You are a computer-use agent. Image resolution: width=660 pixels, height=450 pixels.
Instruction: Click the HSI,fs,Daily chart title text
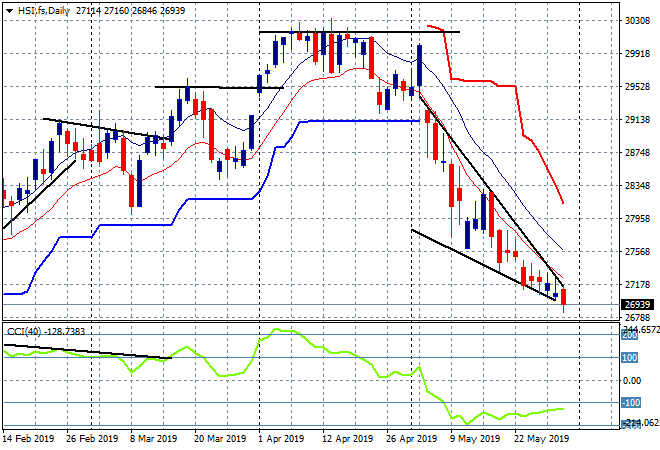click(43, 11)
